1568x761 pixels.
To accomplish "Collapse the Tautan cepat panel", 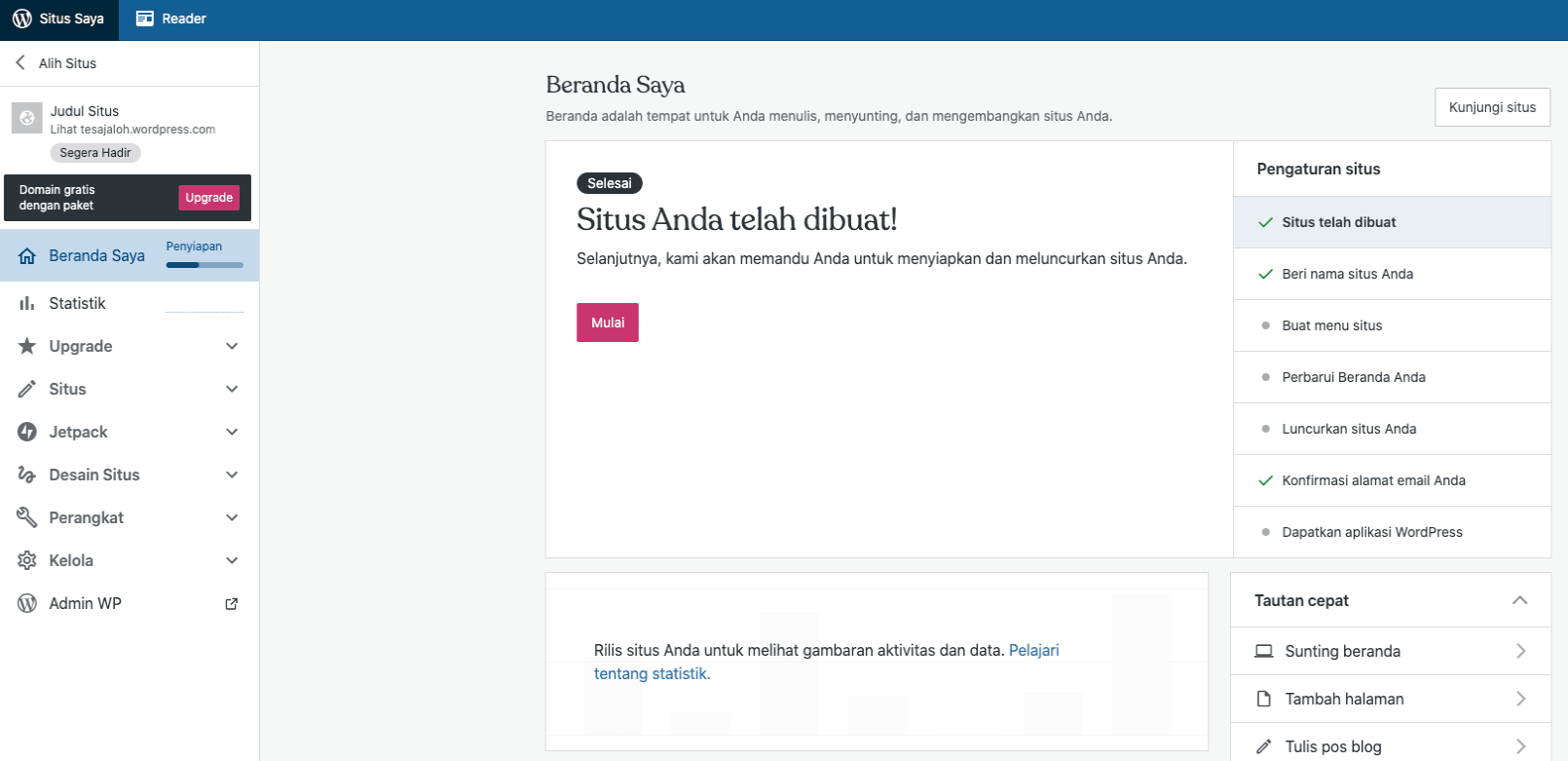I will click(x=1519, y=600).
